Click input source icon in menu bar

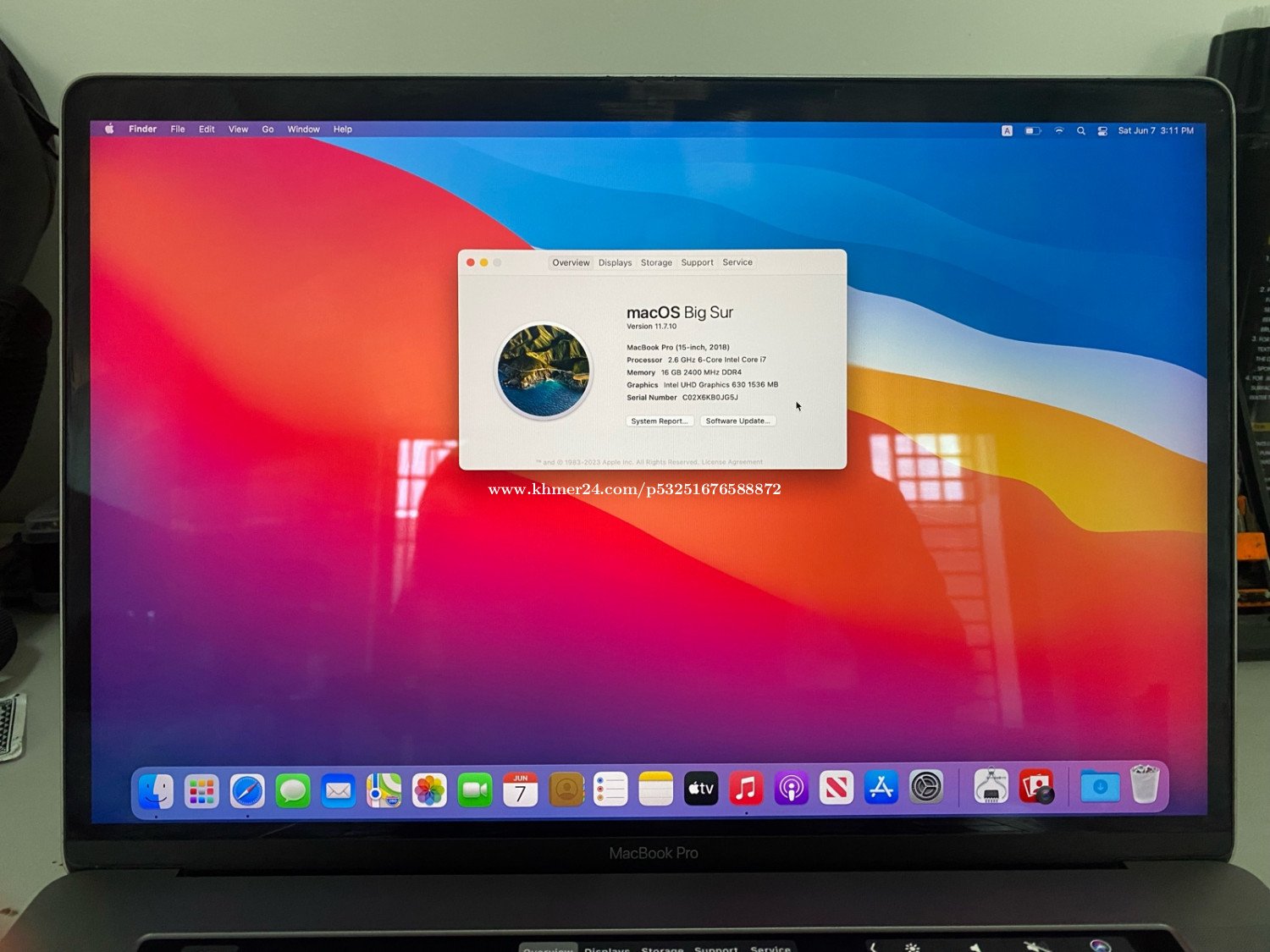1007,130
